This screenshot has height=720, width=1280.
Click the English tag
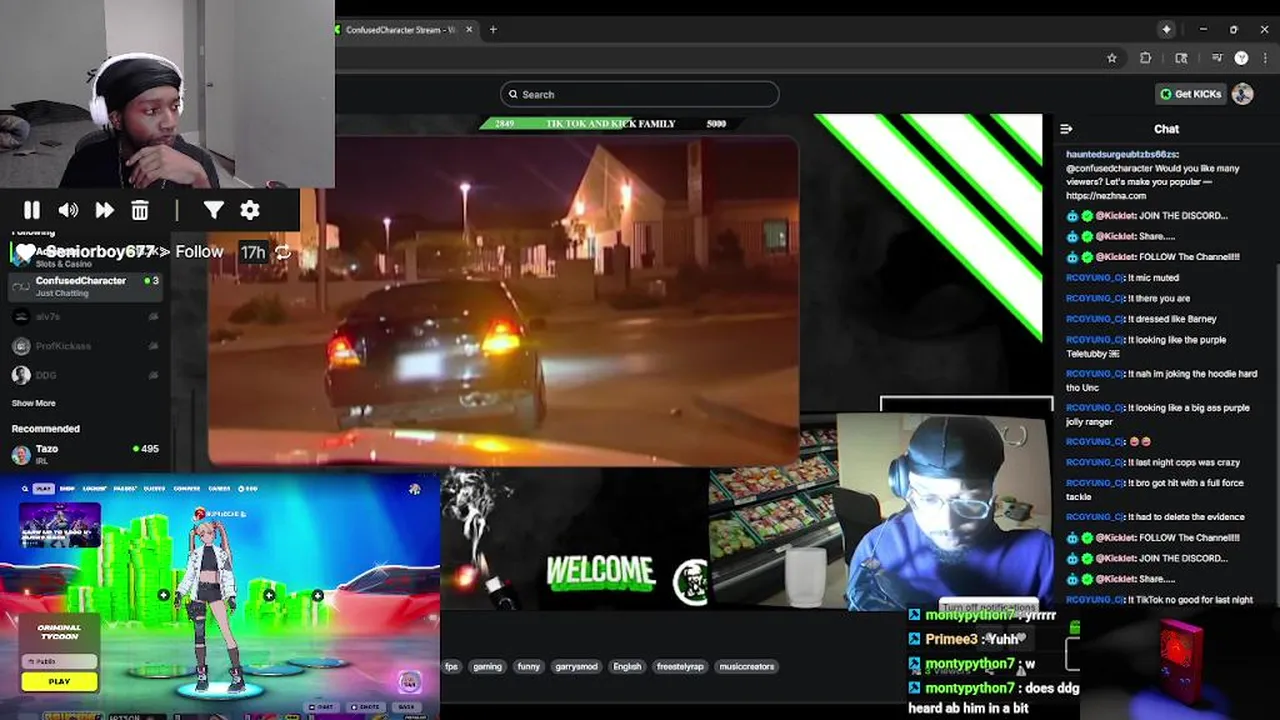[x=627, y=666]
